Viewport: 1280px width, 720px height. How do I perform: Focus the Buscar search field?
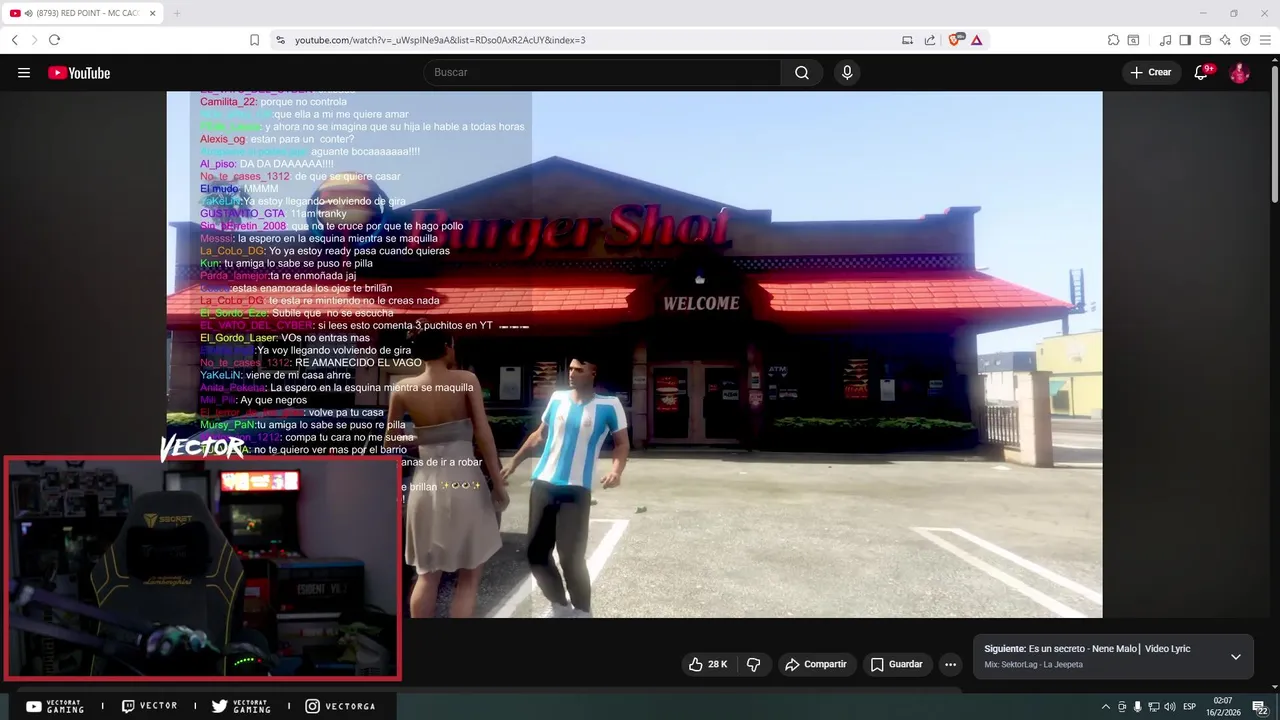click(603, 72)
